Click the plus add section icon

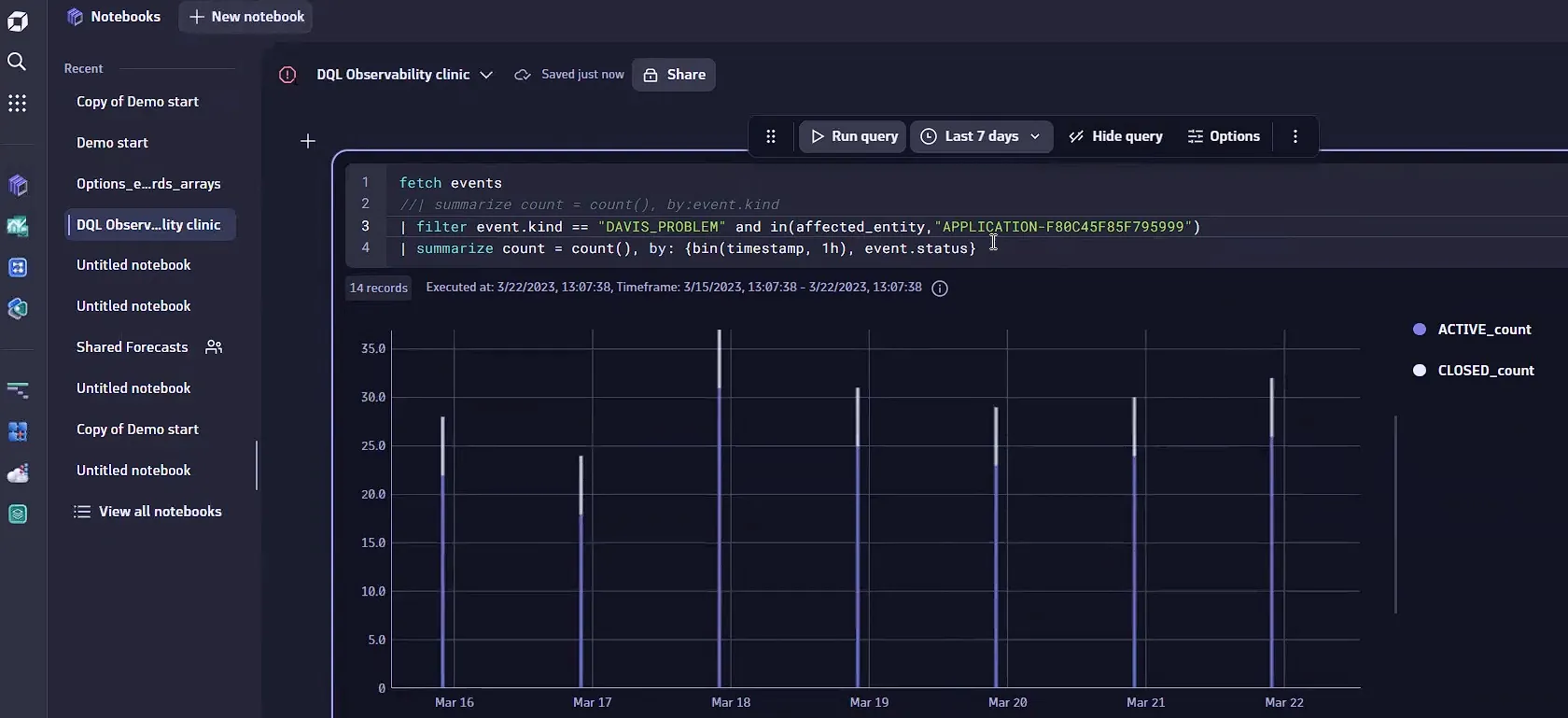tap(308, 141)
